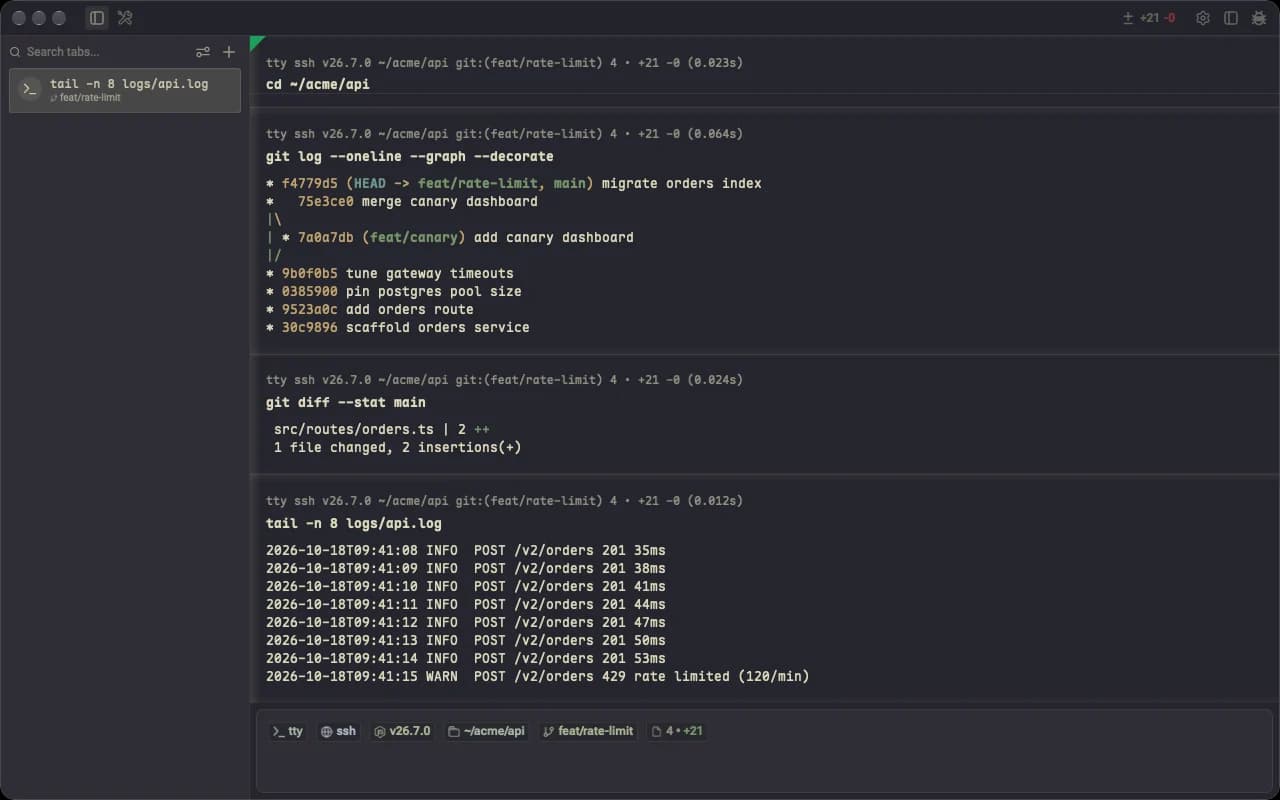The image size is (1280, 800).
Task: Click '1 file changed, 2 insertions(+)' line
Action: pos(398,447)
